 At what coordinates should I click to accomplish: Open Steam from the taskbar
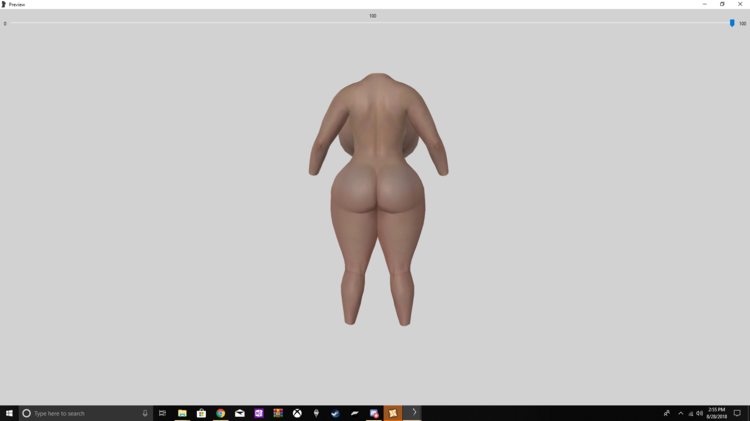tap(335, 413)
